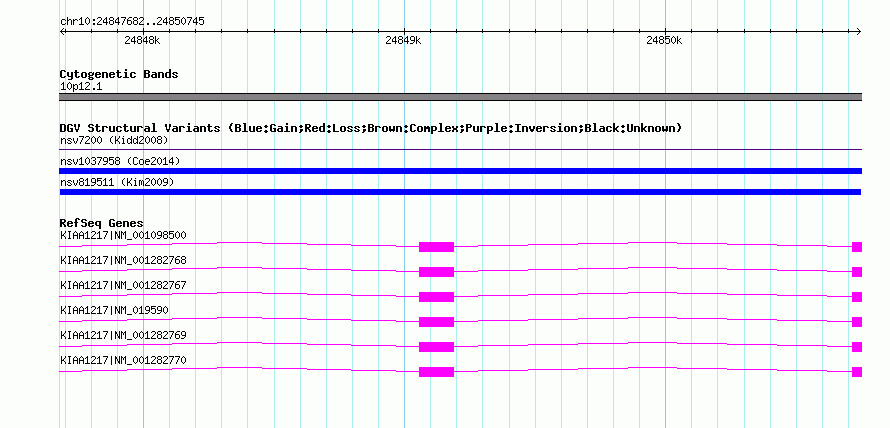Click the right-edge exon of NM_001282767

[x=857, y=297]
